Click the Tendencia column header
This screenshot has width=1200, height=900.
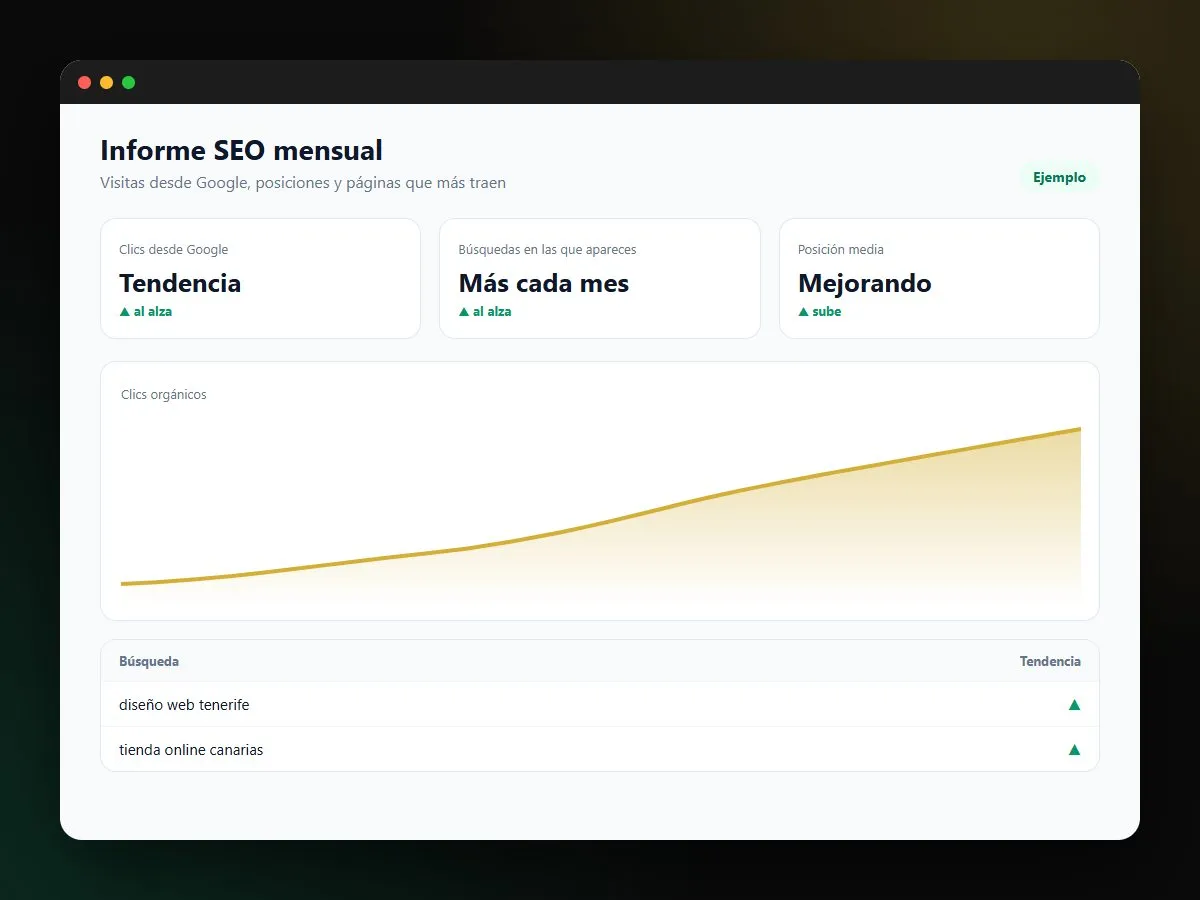click(x=1050, y=661)
